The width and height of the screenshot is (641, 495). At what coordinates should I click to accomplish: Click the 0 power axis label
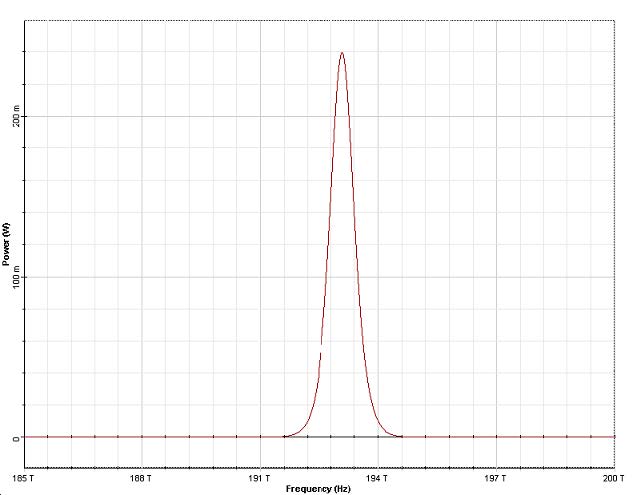click(x=16, y=439)
